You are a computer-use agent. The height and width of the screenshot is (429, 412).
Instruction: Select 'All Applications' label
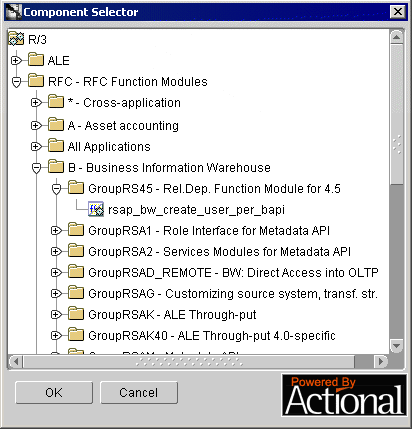pos(109,147)
